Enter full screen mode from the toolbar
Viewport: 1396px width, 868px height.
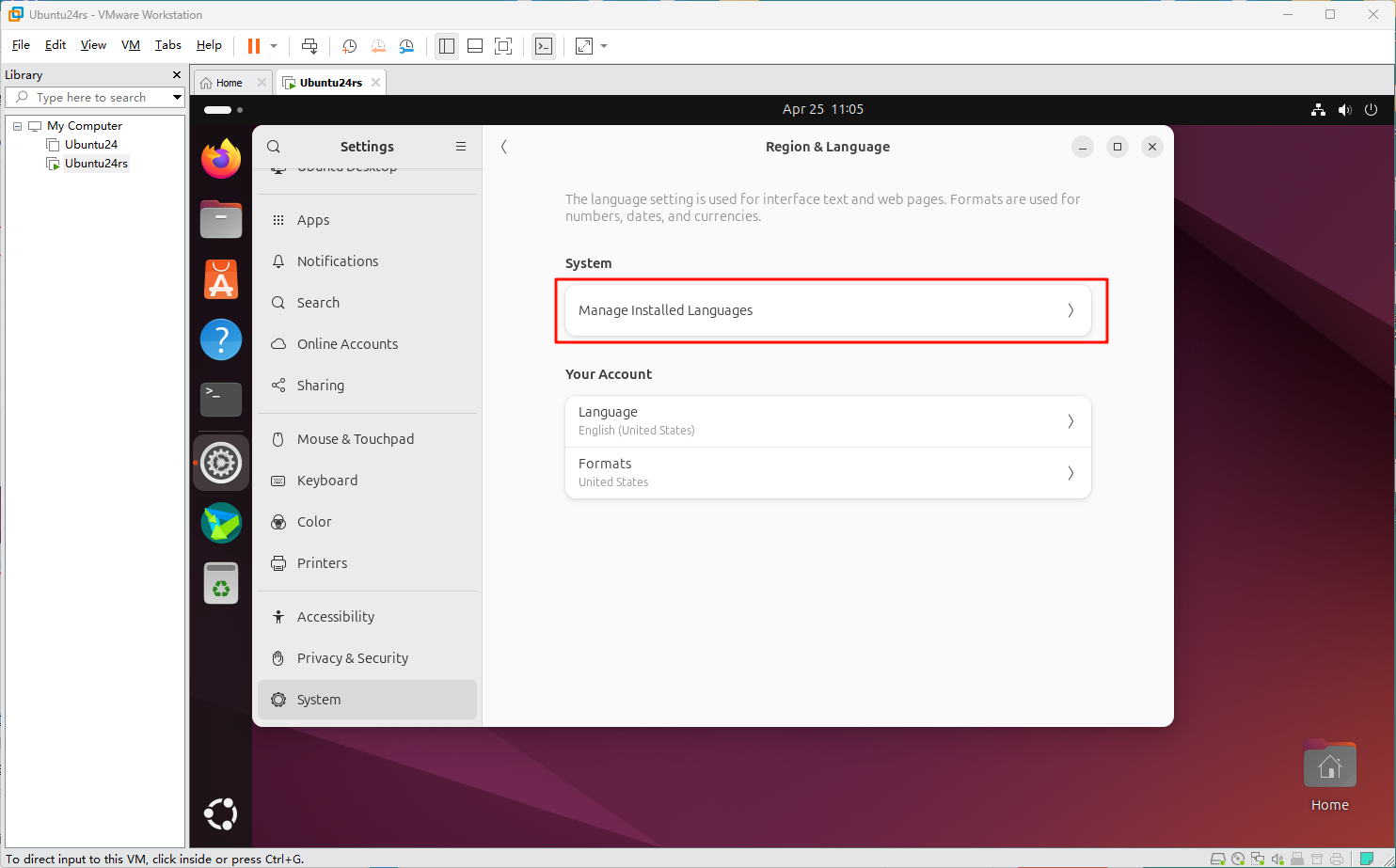coord(503,46)
